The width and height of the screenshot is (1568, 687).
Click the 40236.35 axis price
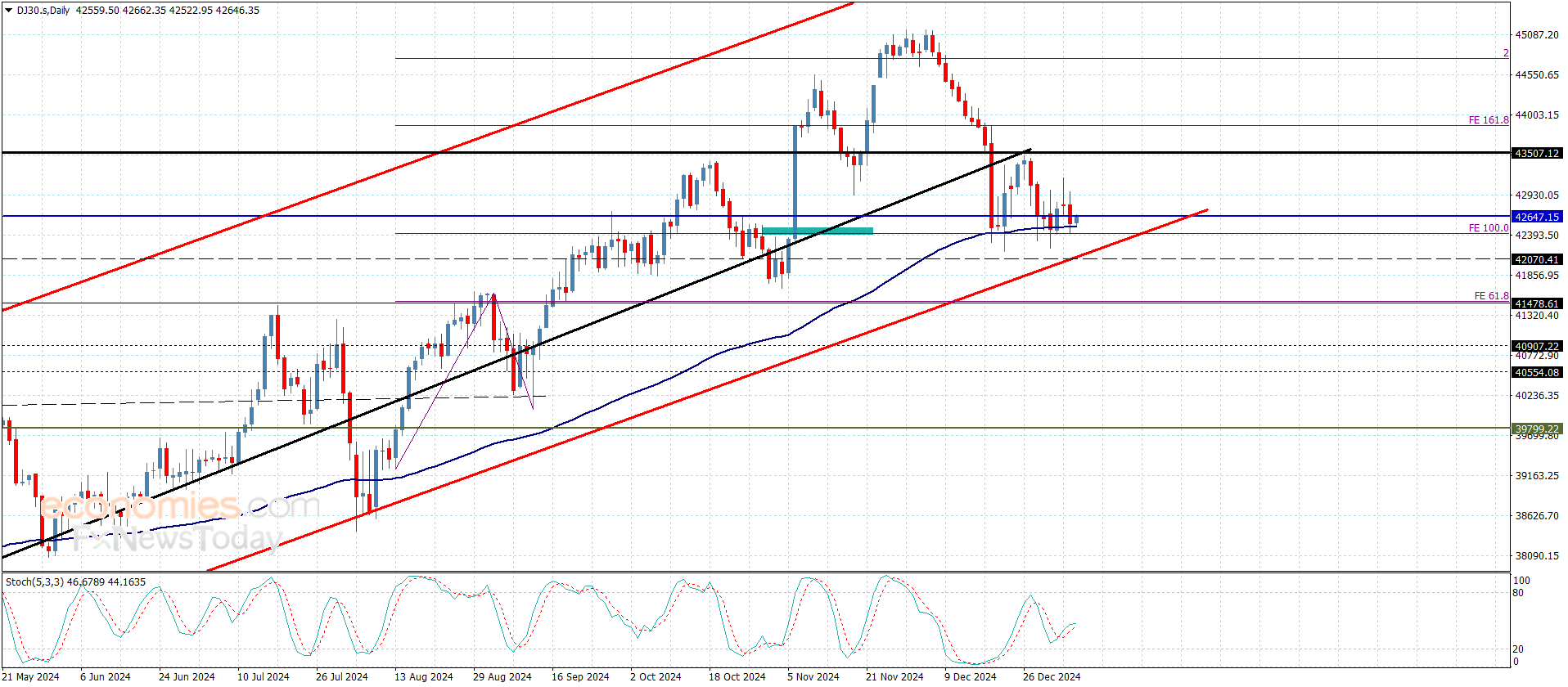[x=1537, y=396]
